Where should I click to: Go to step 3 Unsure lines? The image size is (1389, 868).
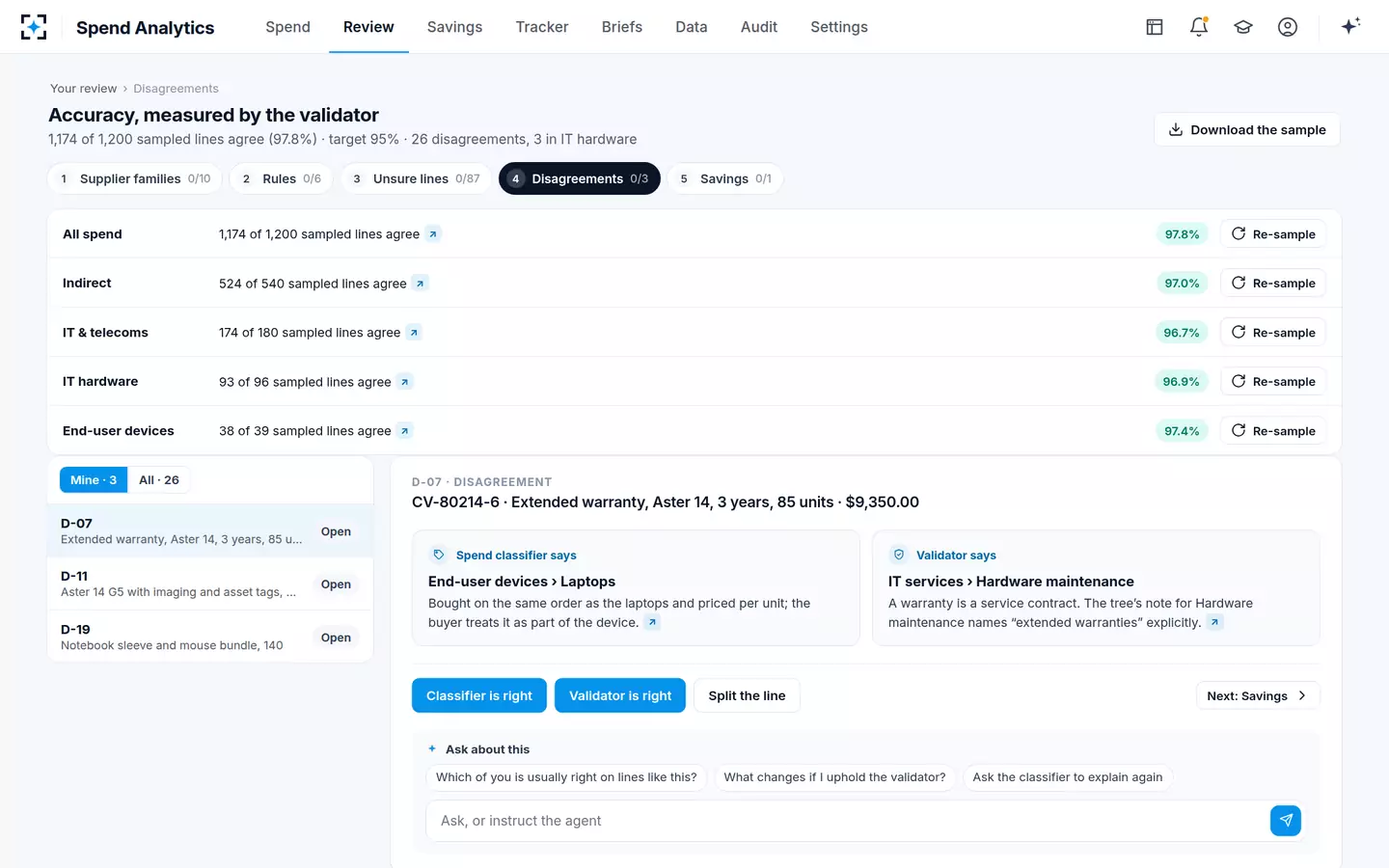tap(417, 178)
